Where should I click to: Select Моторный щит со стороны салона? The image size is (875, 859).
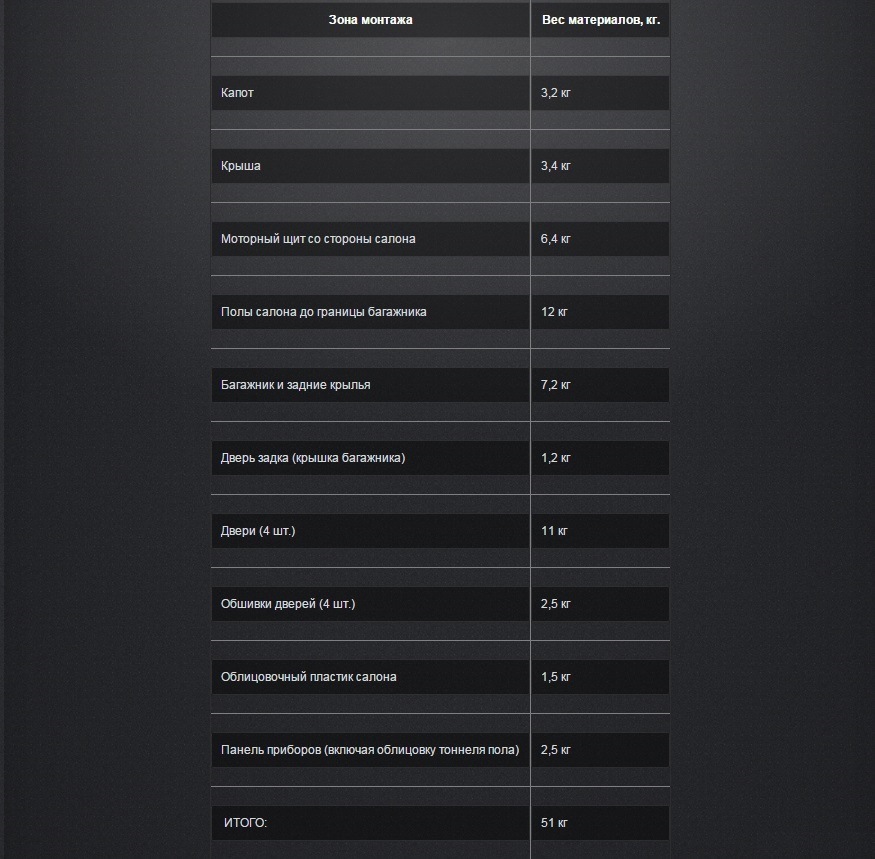371,239
